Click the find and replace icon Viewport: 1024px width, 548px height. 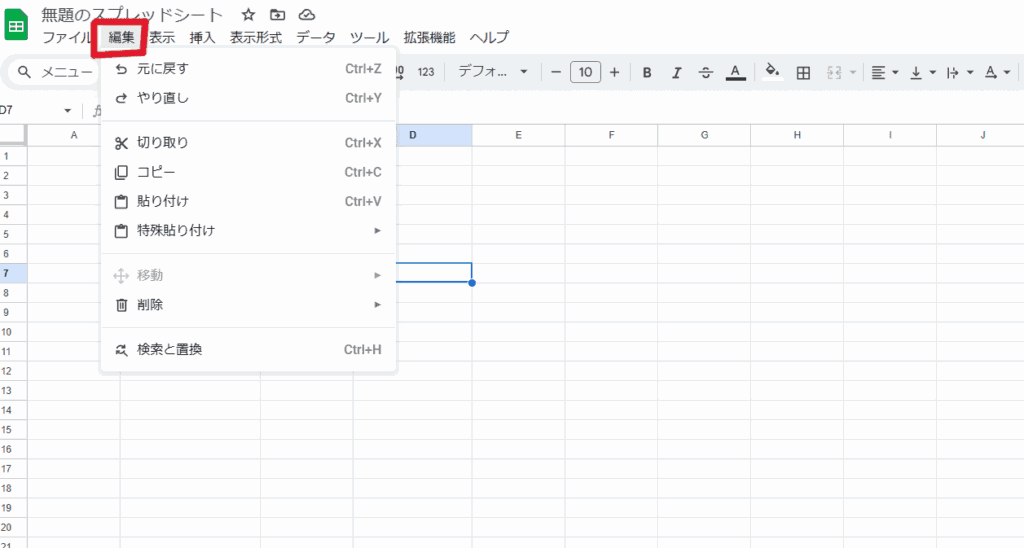(x=121, y=350)
